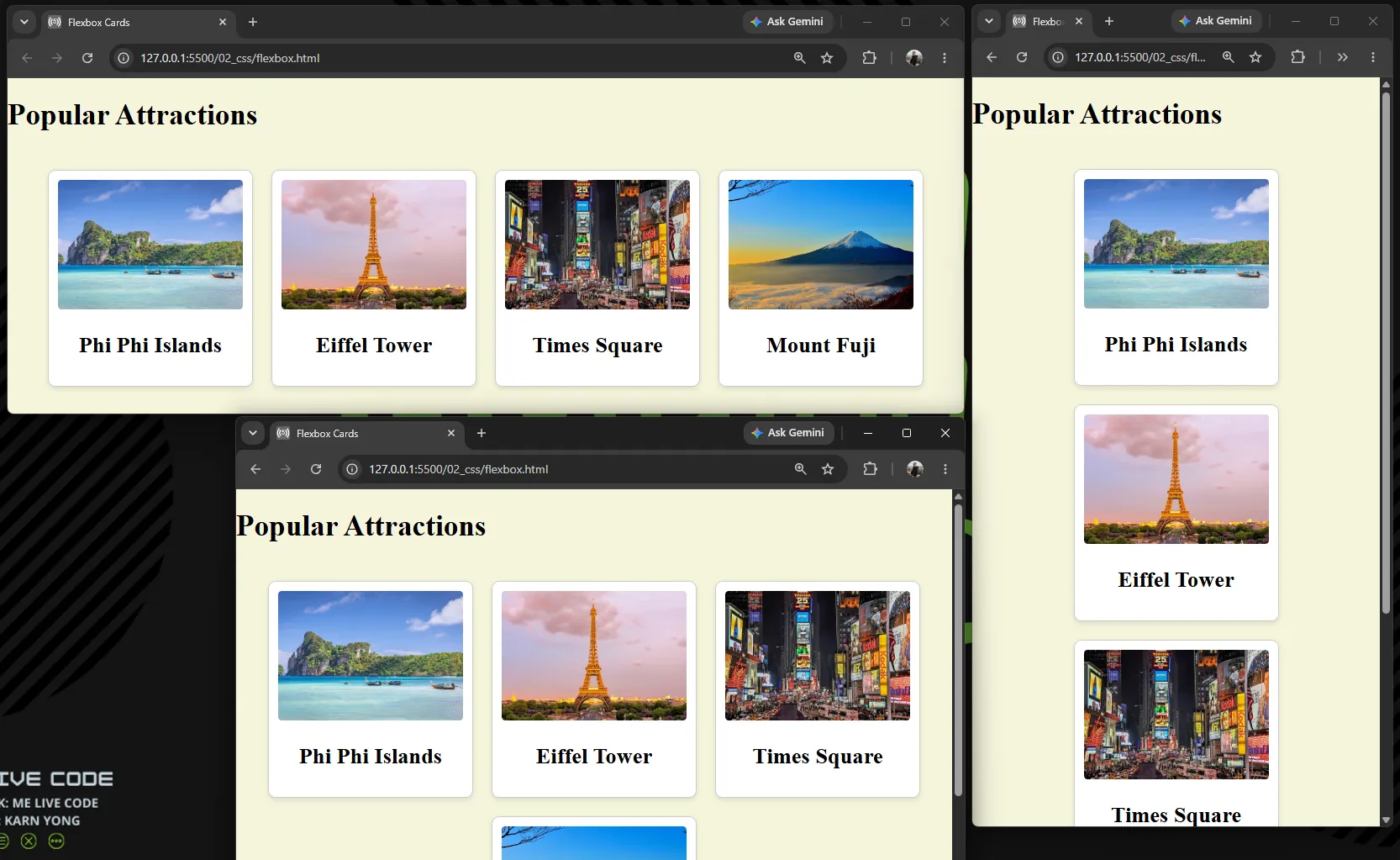The width and height of the screenshot is (1400, 860).
Task: Select Flexbox Cards tab in top-left window
Action: (x=139, y=22)
